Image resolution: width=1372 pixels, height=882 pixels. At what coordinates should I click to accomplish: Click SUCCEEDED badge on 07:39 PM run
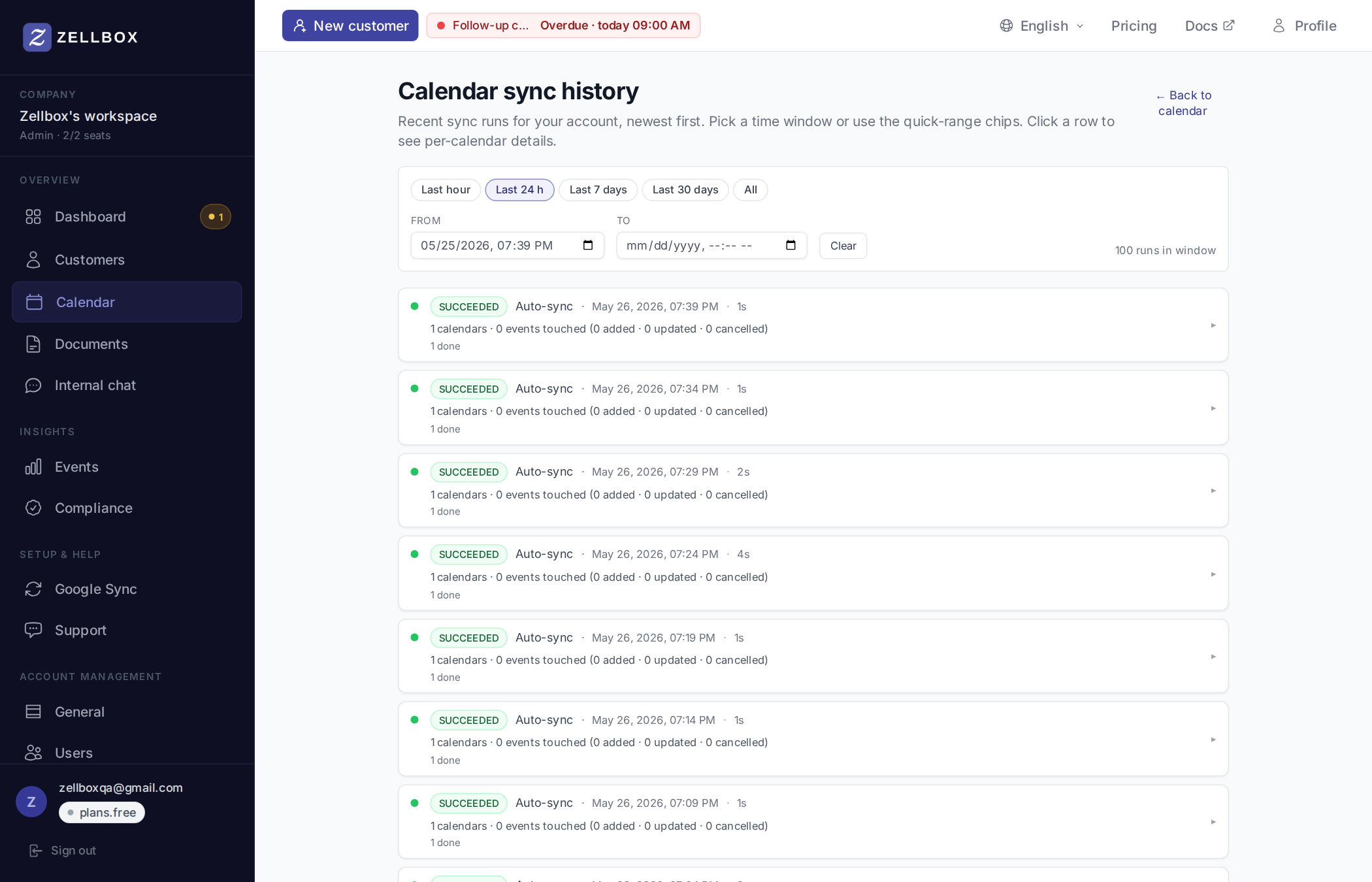coord(468,306)
